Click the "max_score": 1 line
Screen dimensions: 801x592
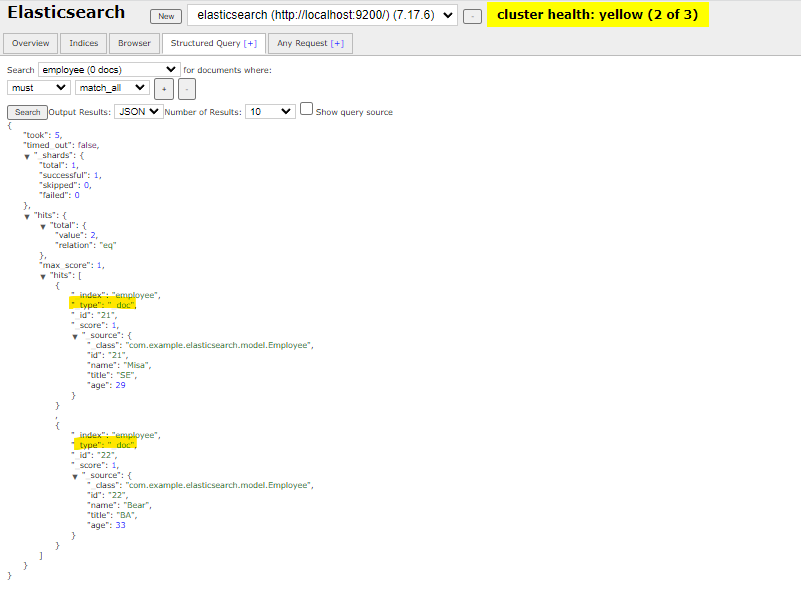coord(72,265)
